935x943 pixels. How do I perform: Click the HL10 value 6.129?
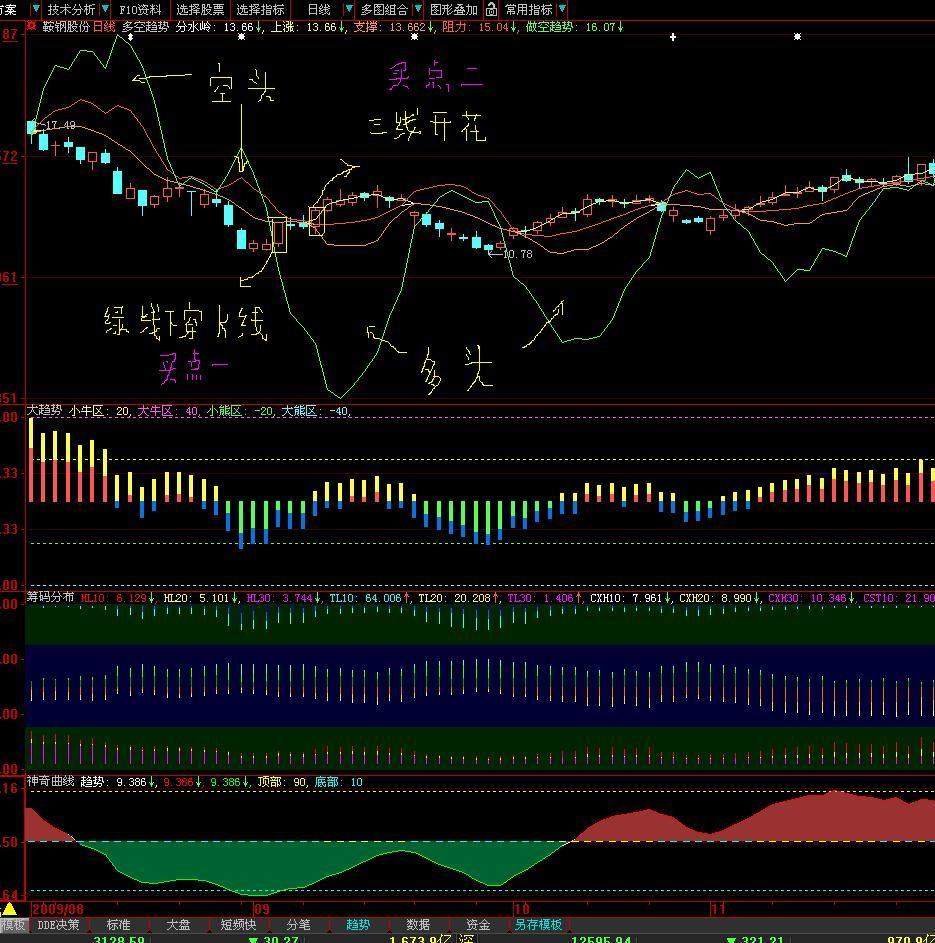[x=131, y=598]
